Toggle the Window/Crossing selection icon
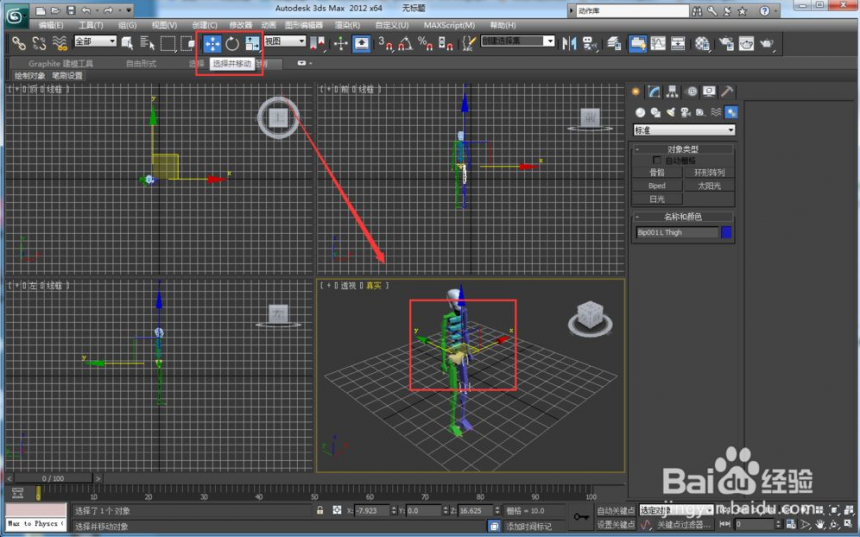This screenshot has height=537, width=860. (187, 43)
